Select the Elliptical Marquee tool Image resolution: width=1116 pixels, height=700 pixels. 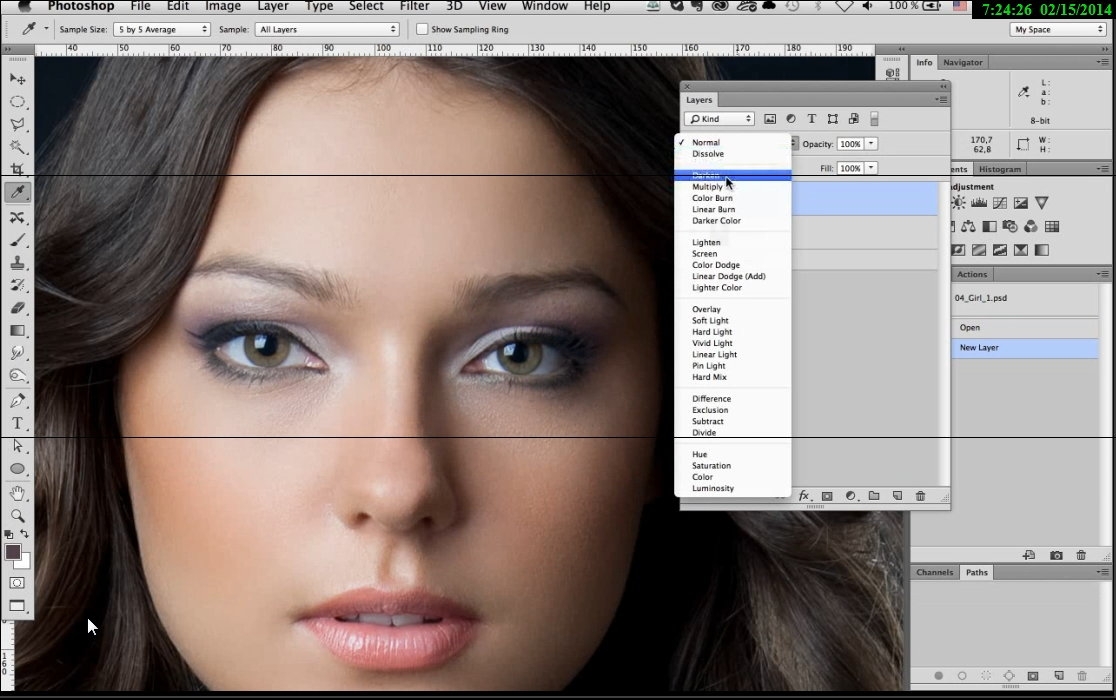click(17, 102)
